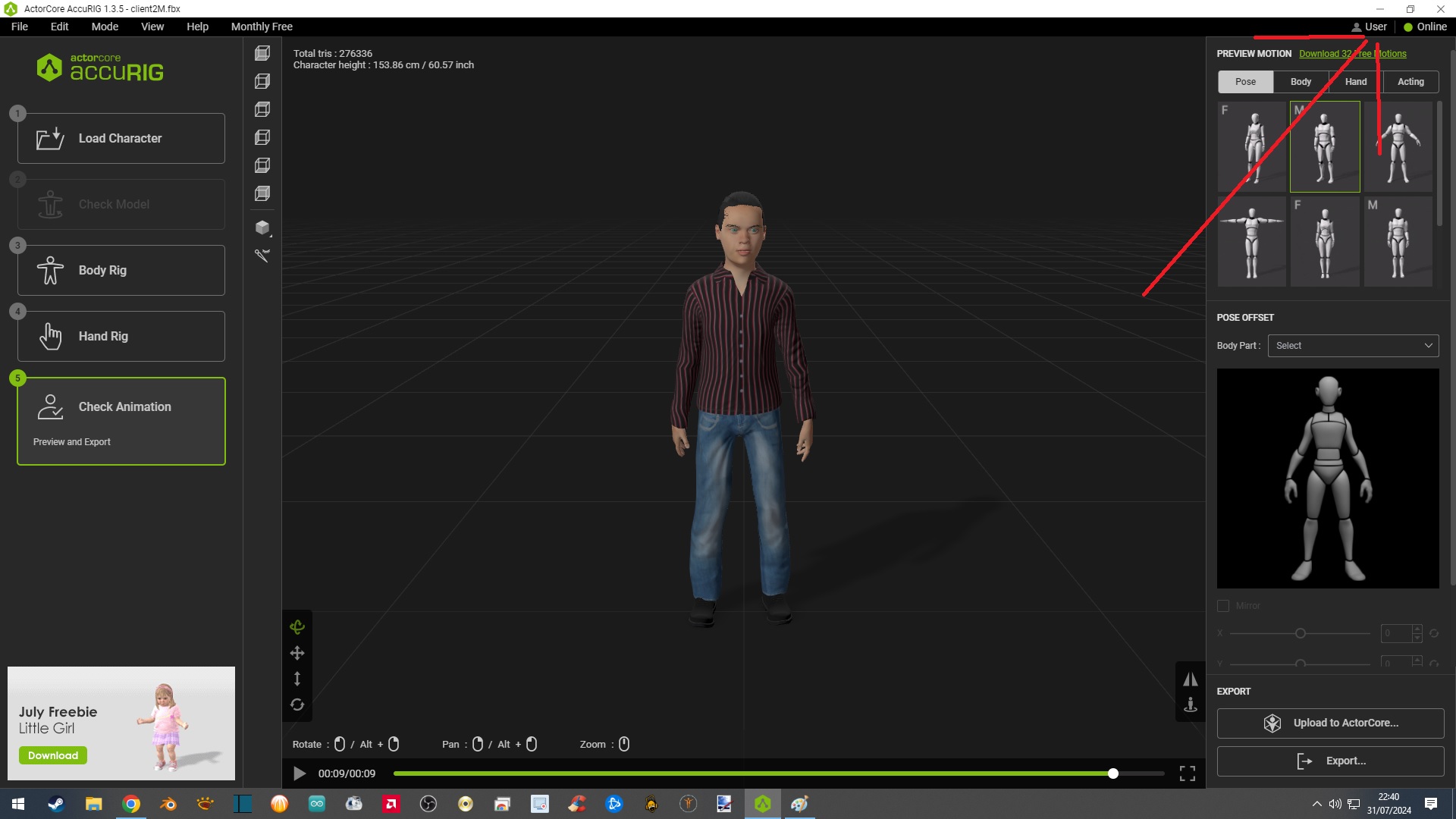Select the top-row F pose thumbnail
1456x819 pixels.
click(1251, 146)
